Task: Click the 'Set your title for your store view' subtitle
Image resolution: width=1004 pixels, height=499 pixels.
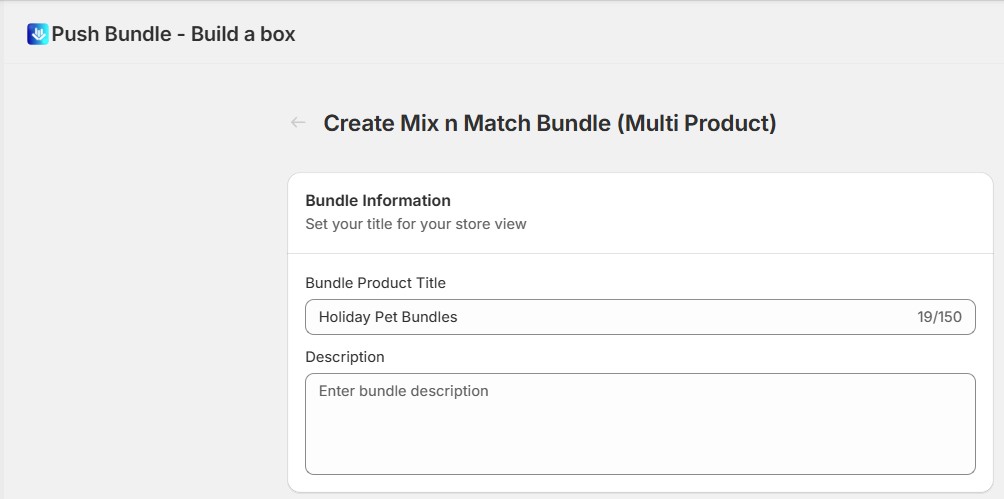Action: [415, 224]
